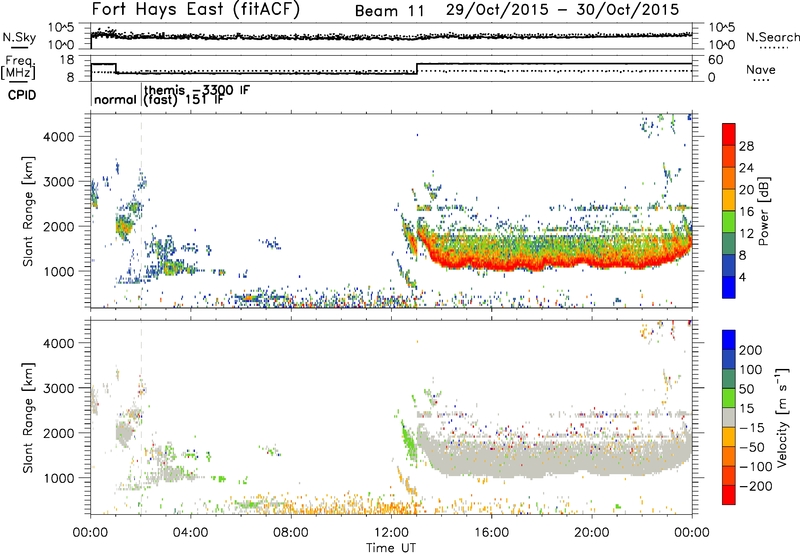
Task: Click the '20:00' time axis tick
Action: click(x=591, y=533)
